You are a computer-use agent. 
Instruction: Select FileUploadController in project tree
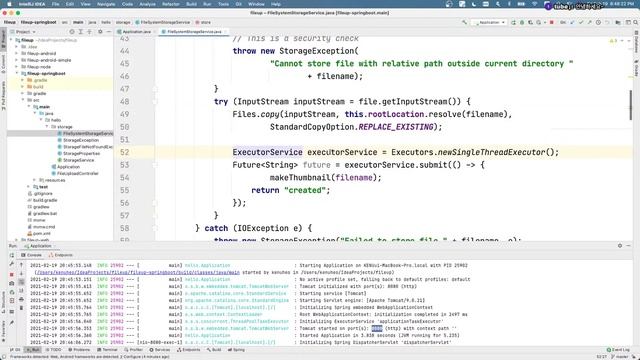(x=75, y=173)
